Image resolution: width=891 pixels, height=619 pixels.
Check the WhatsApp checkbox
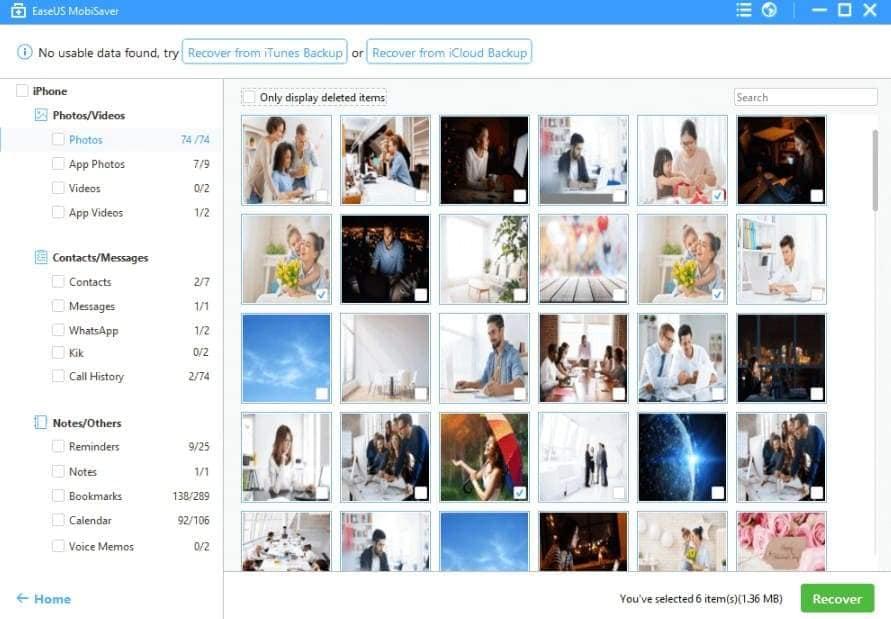coord(58,330)
